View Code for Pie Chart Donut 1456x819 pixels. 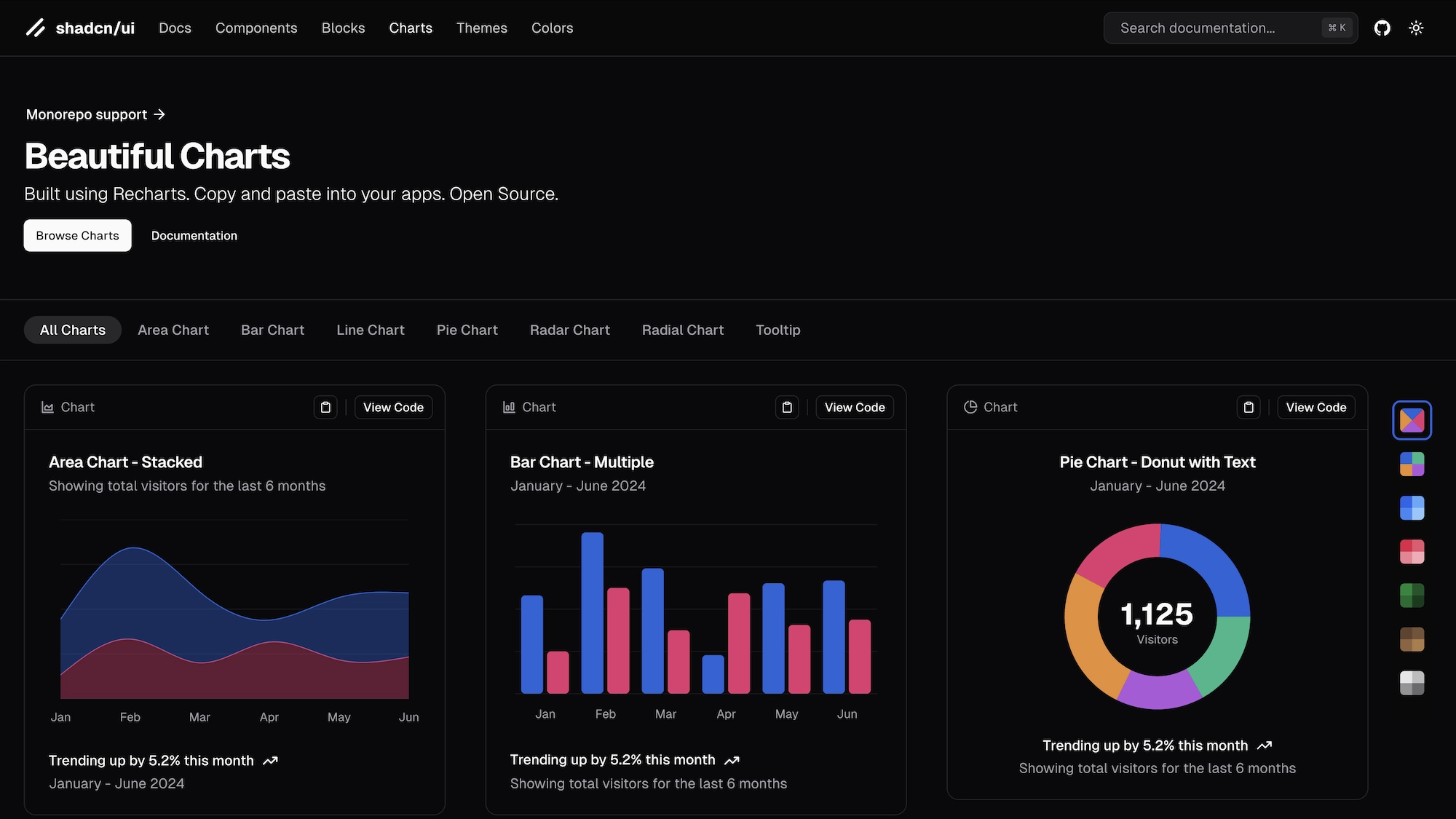1316,407
